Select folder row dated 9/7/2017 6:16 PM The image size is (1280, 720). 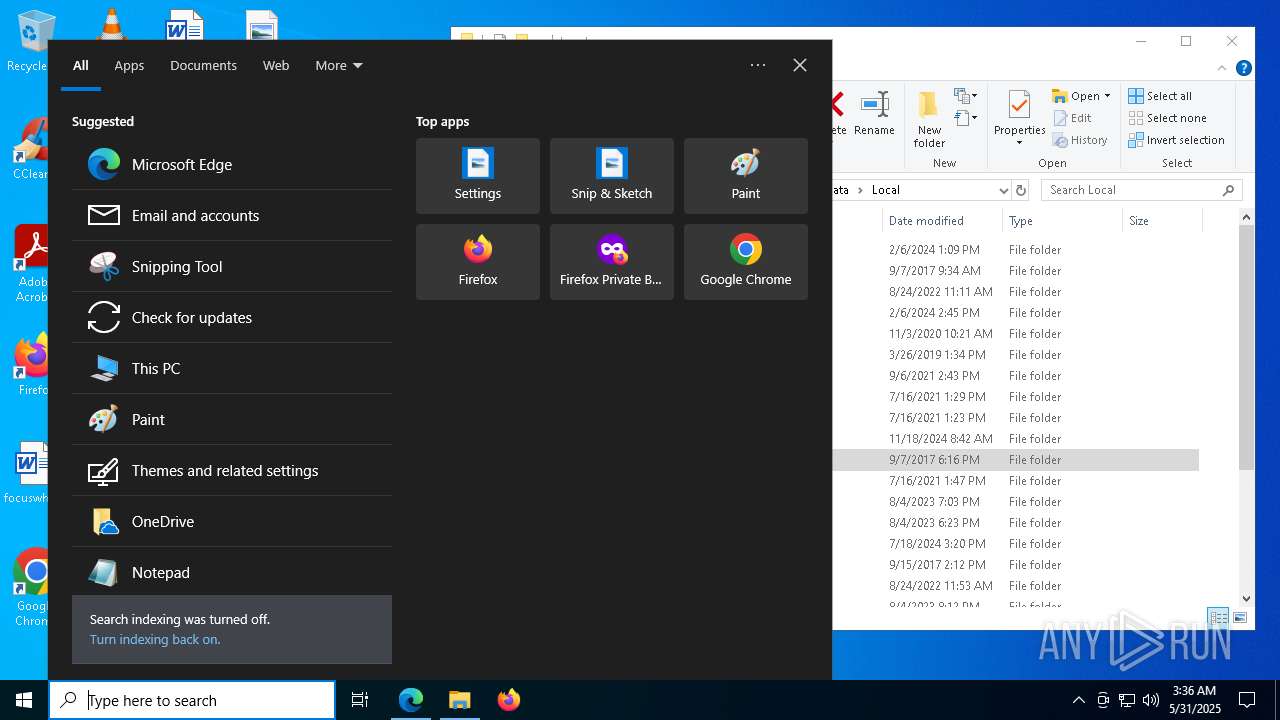(1016, 460)
